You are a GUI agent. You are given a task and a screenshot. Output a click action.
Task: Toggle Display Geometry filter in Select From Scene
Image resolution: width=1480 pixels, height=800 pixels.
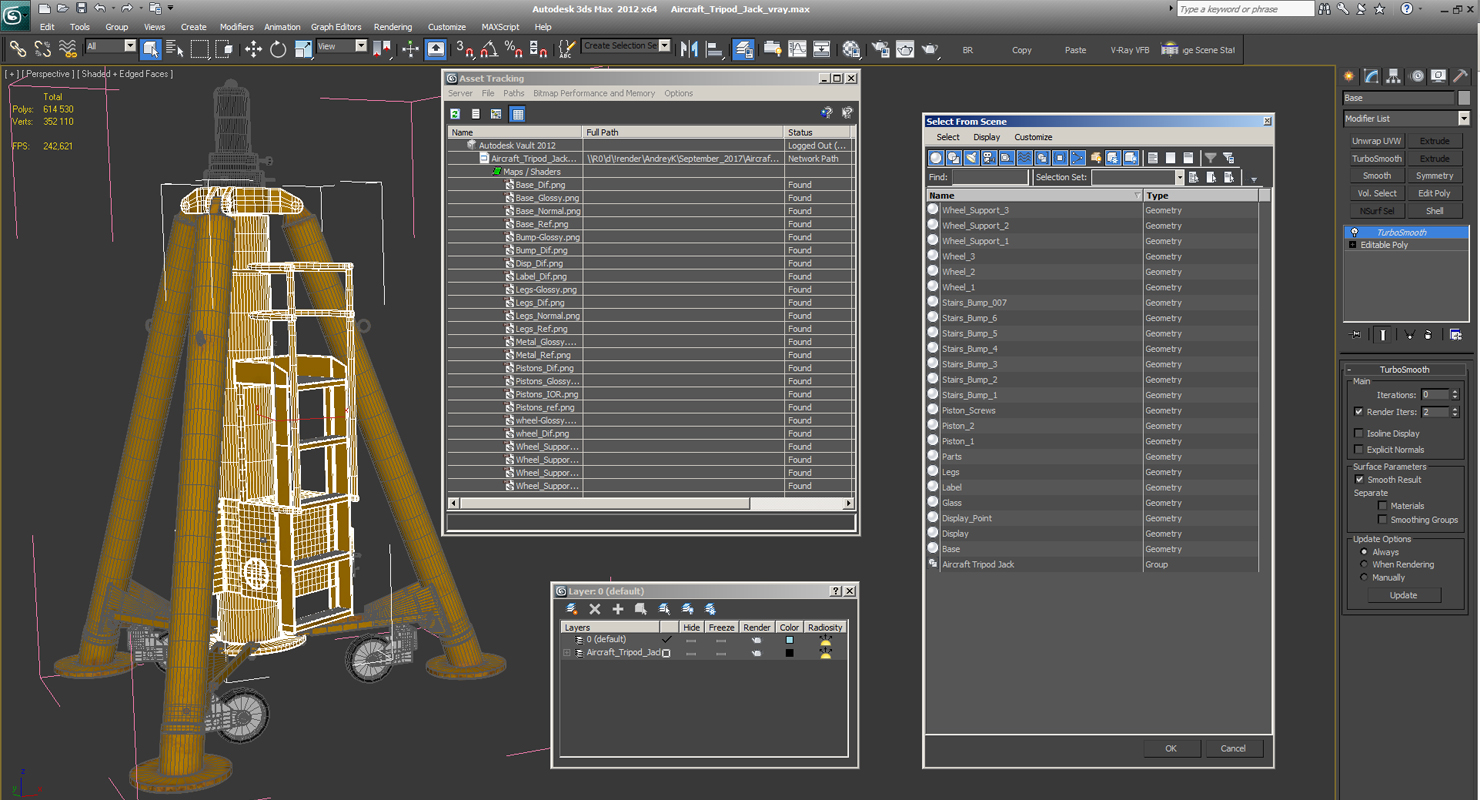click(936, 158)
